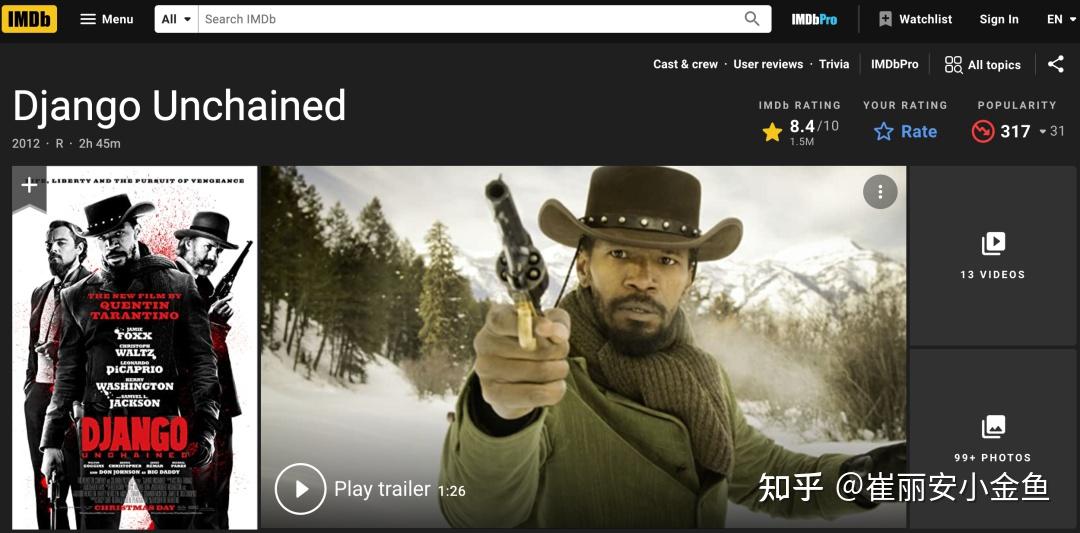Open the share icon
This screenshot has height=533, width=1080.
click(1055, 64)
